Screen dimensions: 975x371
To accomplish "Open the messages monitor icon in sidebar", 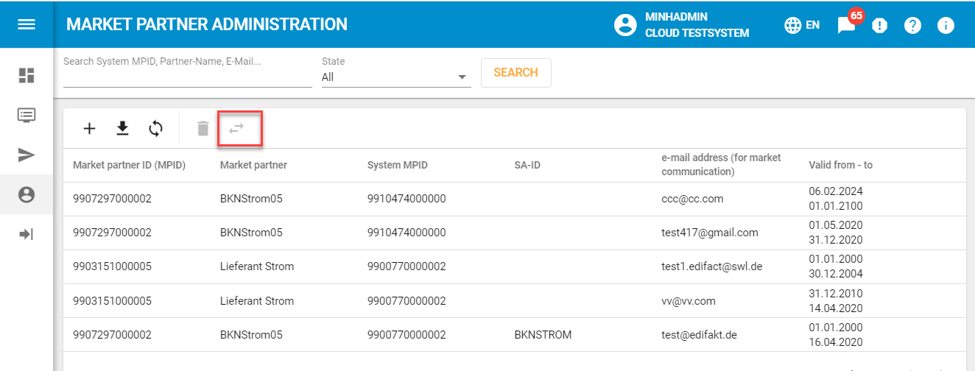I will tap(27, 115).
